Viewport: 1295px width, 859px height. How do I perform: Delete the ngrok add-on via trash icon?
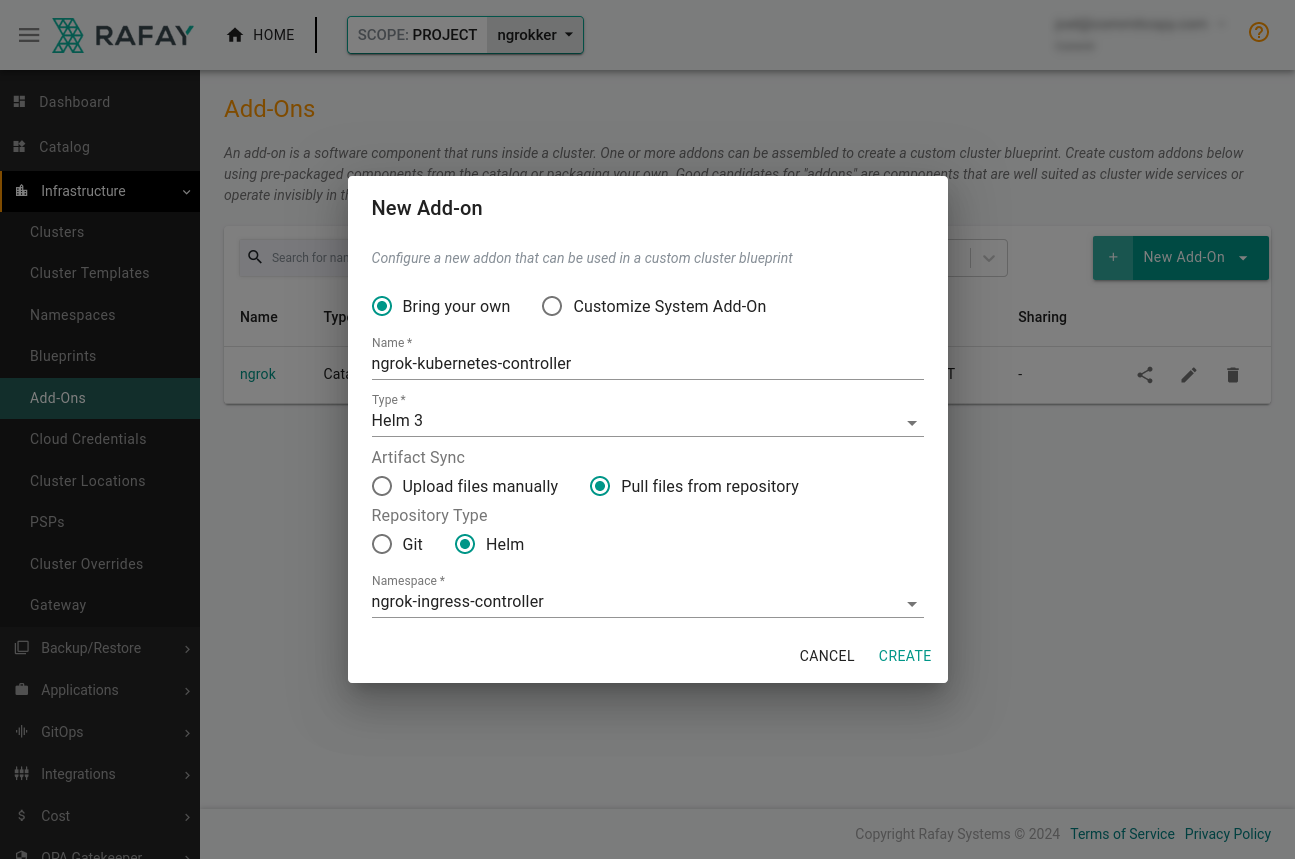(1232, 375)
